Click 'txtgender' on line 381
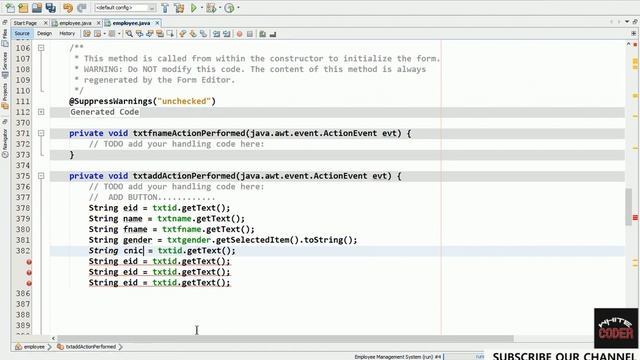The width and height of the screenshot is (640, 360). 188,240
